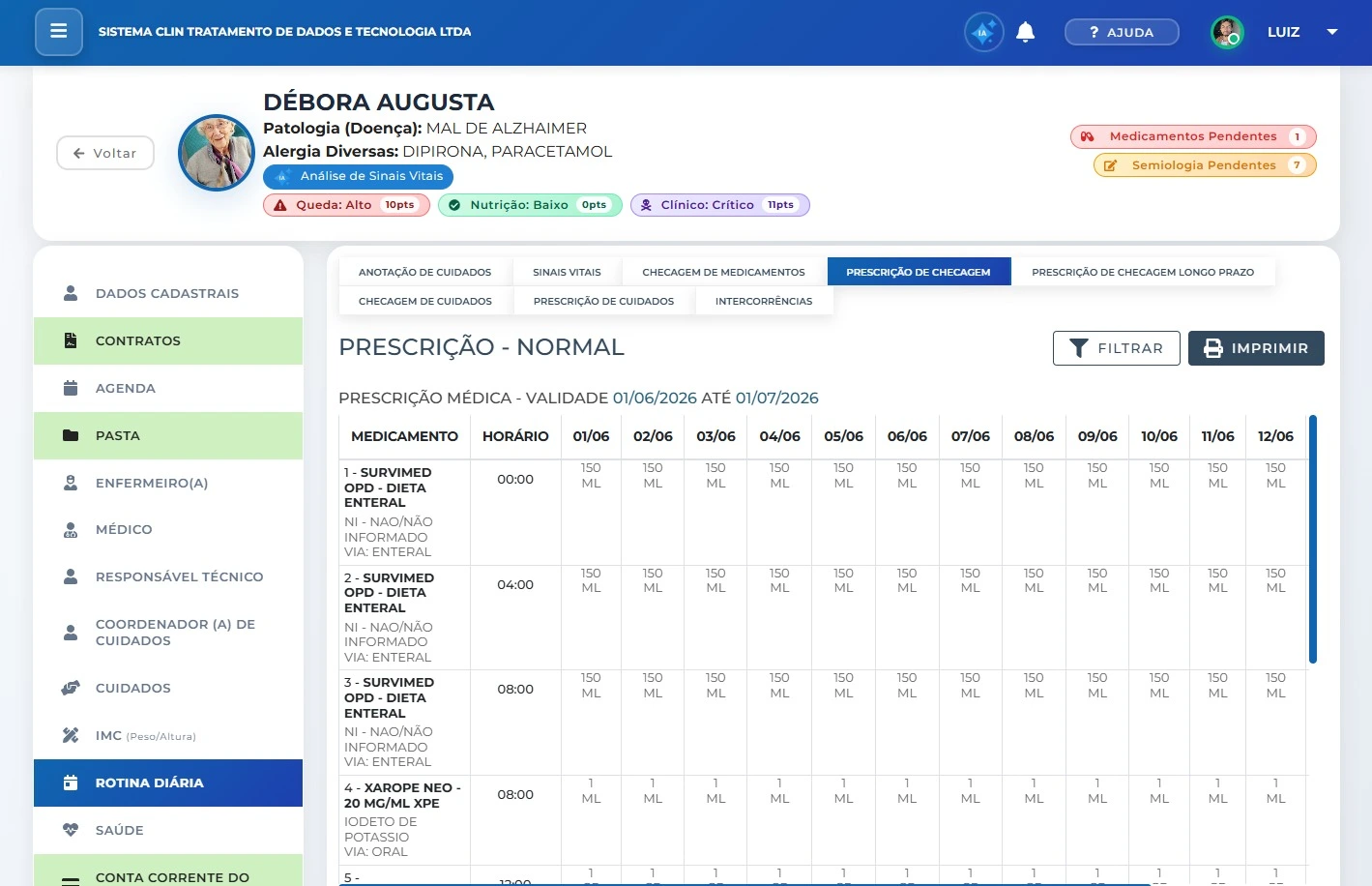Image resolution: width=1372 pixels, height=886 pixels.
Task: Open the Intercorrências tab
Action: [764, 301]
